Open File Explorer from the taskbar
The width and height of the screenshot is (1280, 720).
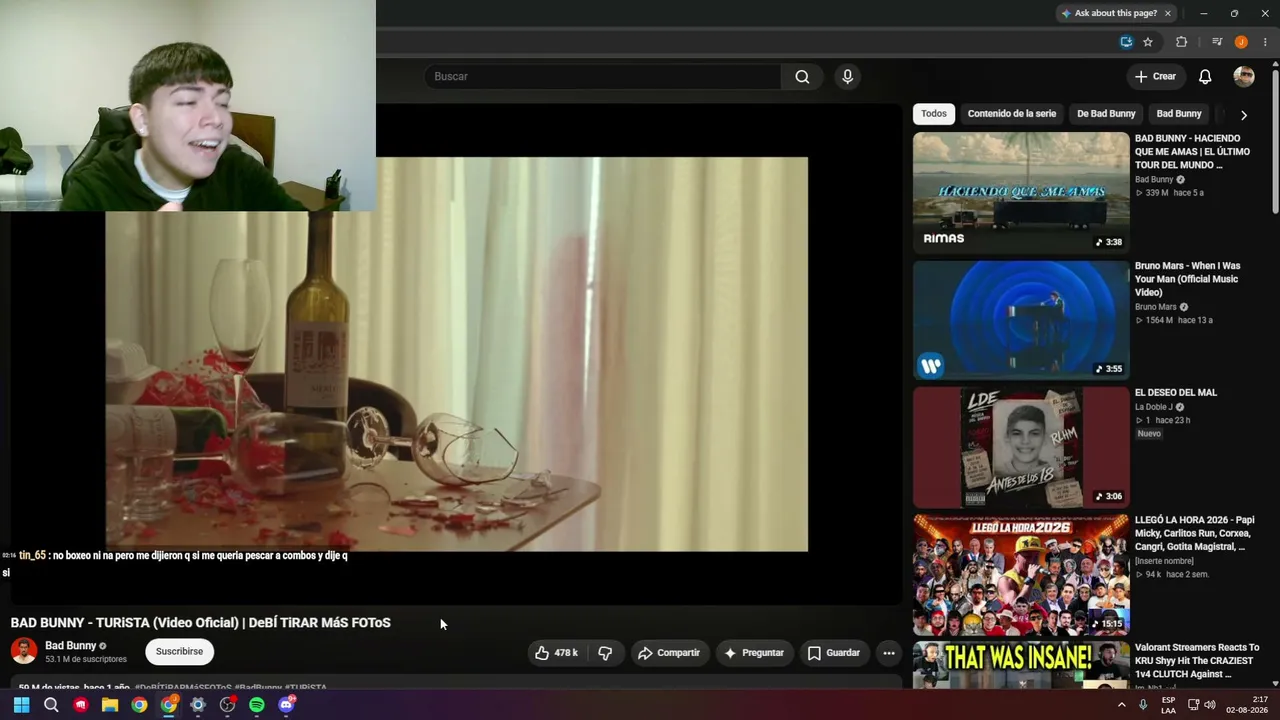coord(110,705)
